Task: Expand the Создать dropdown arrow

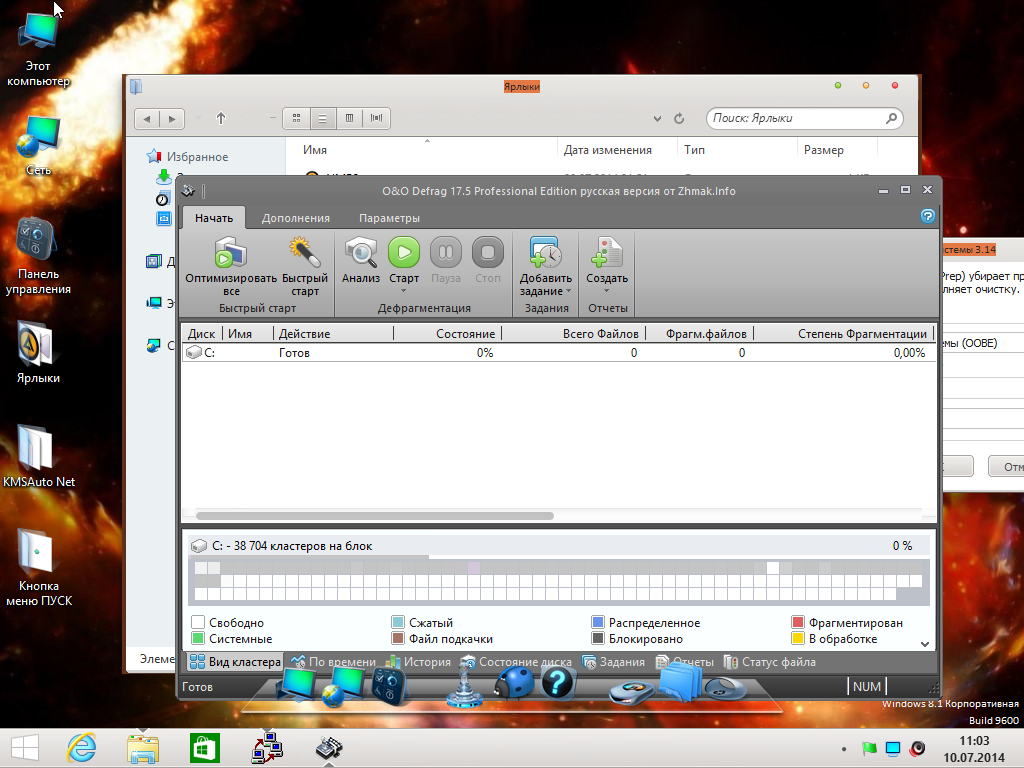Action: click(607, 291)
